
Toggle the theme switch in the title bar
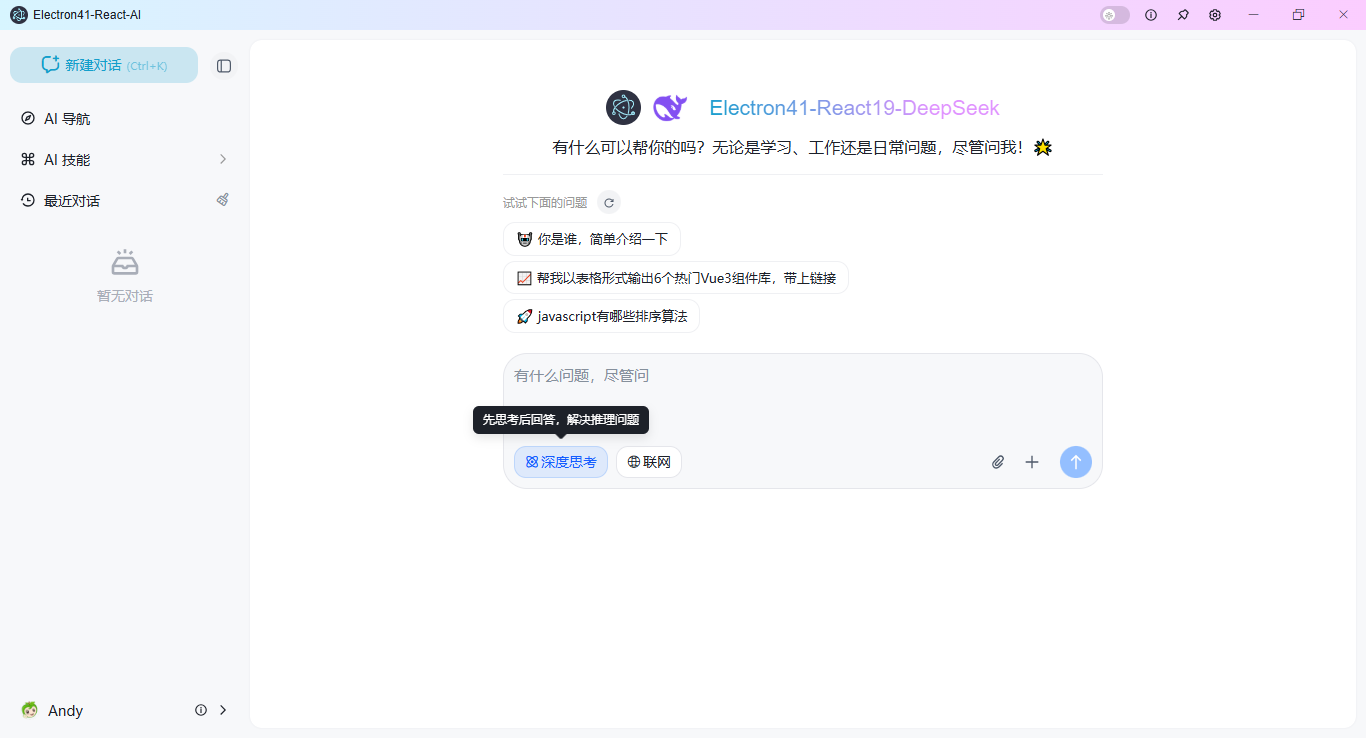tap(1115, 15)
